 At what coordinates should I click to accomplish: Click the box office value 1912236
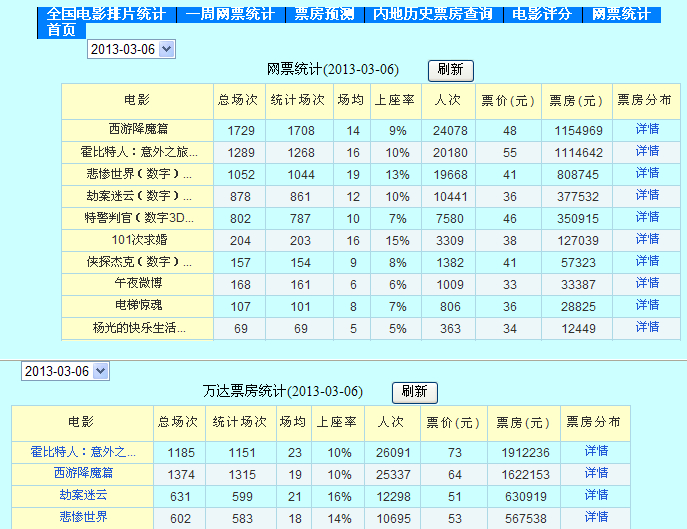click(x=525, y=453)
